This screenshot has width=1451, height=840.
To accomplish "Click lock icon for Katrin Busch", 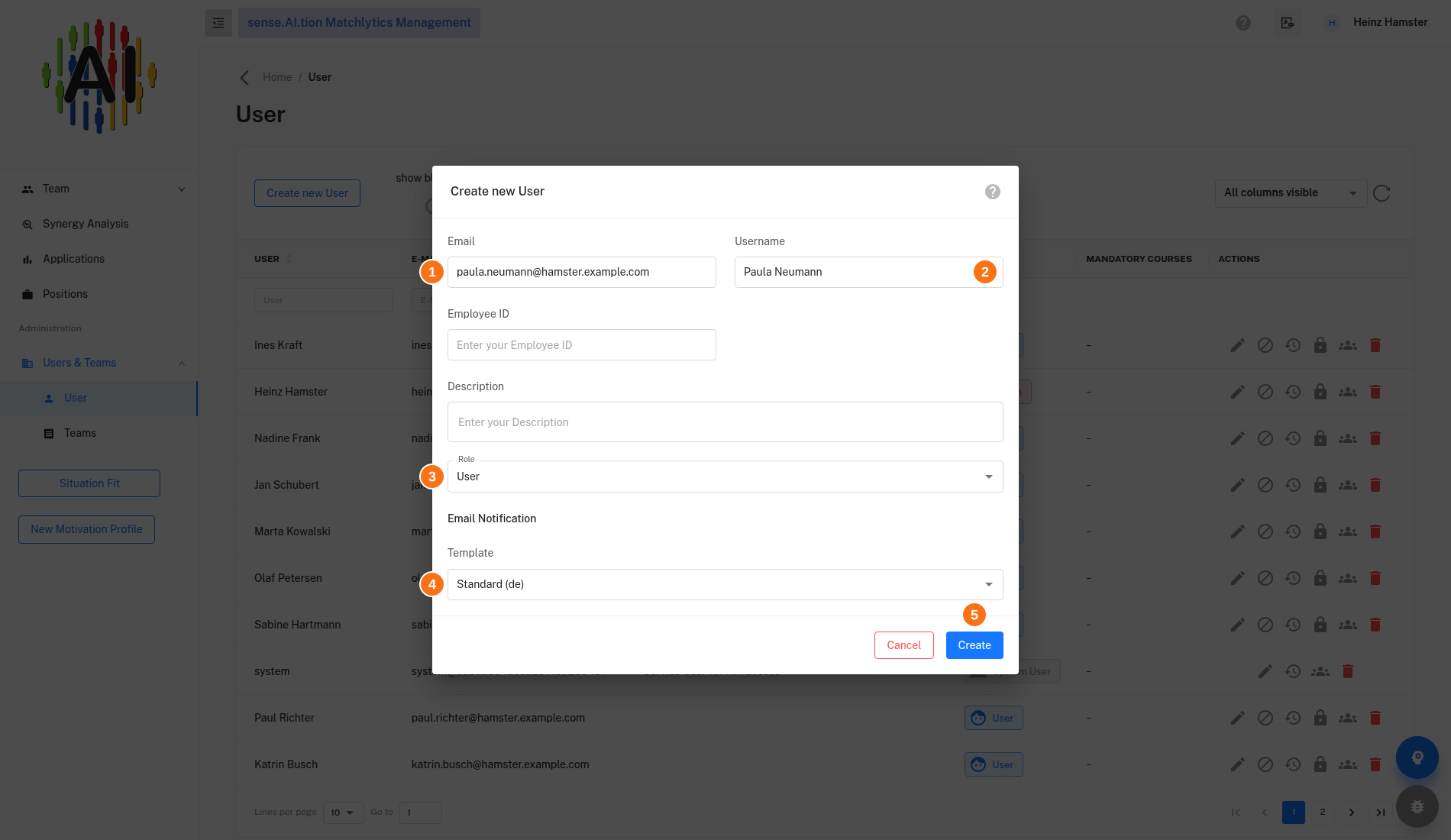I will tap(1320, 764).
